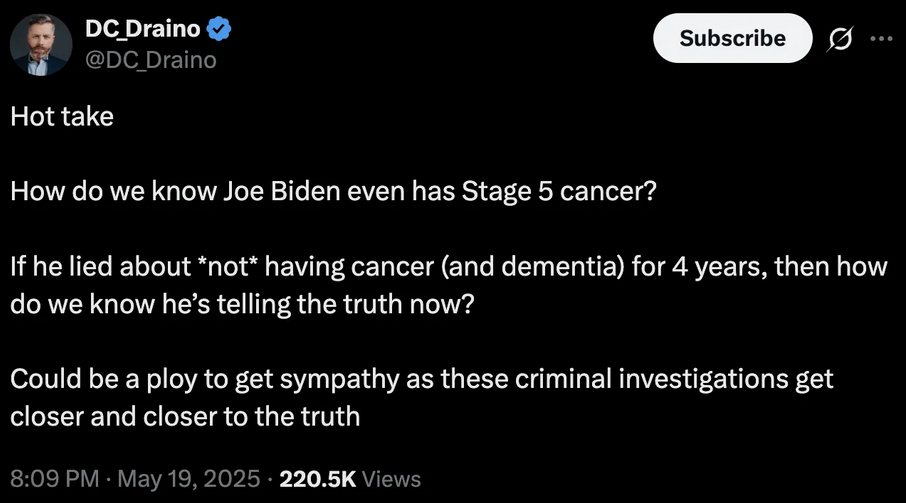The height and width of the screenshot is (503, 906).
Task: Open DC_Draino's profile picture
Action: point(40,45)
